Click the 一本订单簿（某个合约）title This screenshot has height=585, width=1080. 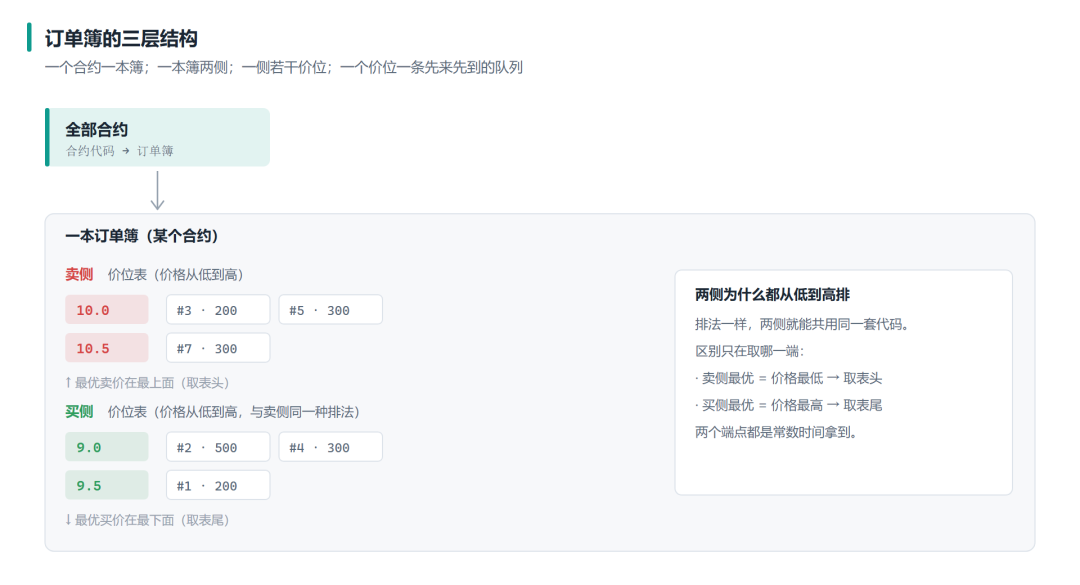click(142, 236)
